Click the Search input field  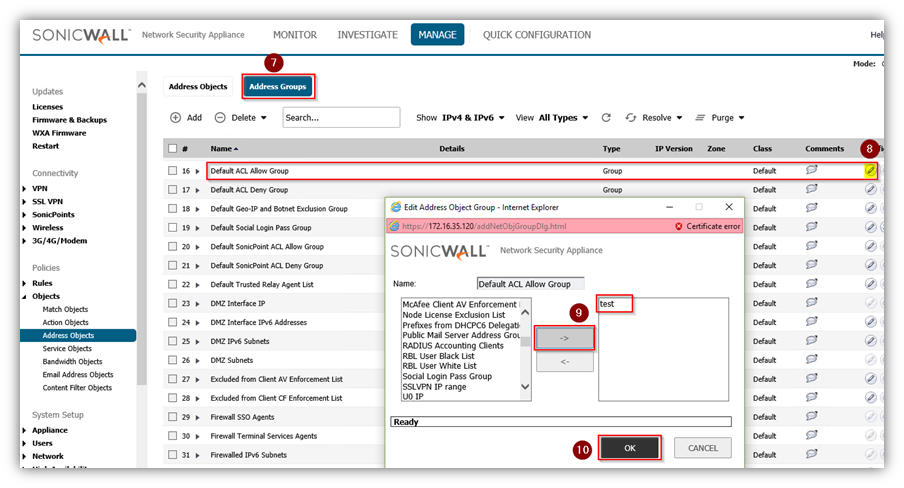tap(340, 118)
